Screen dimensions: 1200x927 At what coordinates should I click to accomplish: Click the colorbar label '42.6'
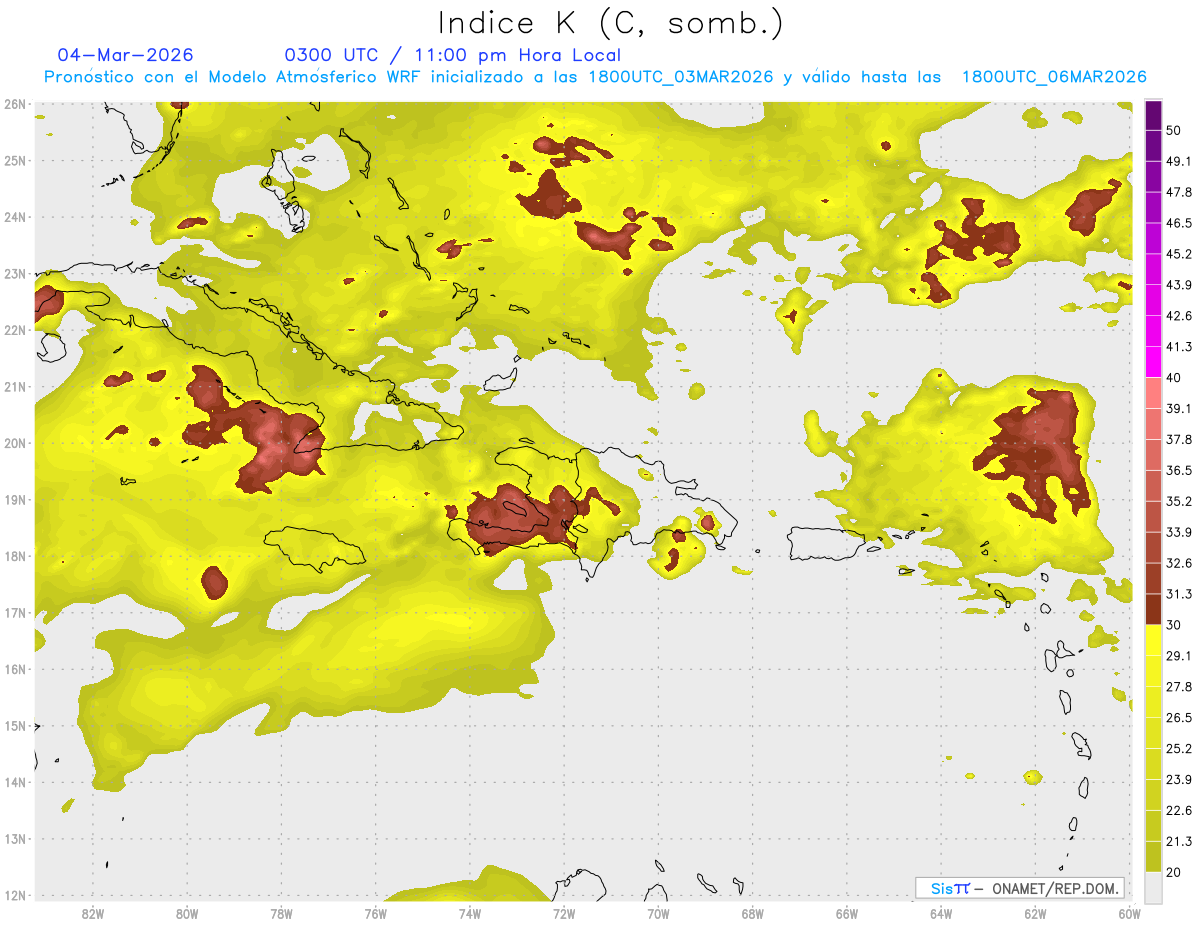1179,316
